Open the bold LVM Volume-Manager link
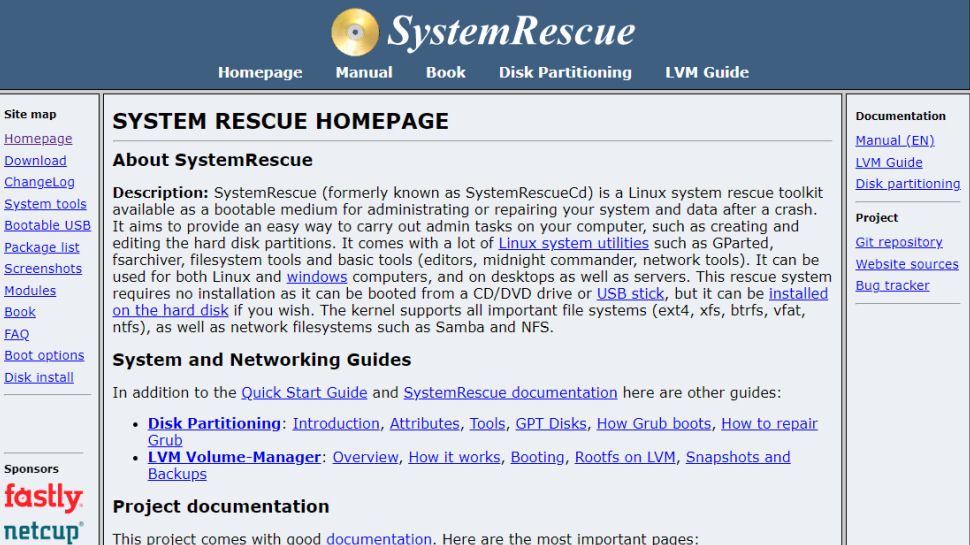Image resolution: width=970 pixels, height=545 pixels. (x=234, y=457)
